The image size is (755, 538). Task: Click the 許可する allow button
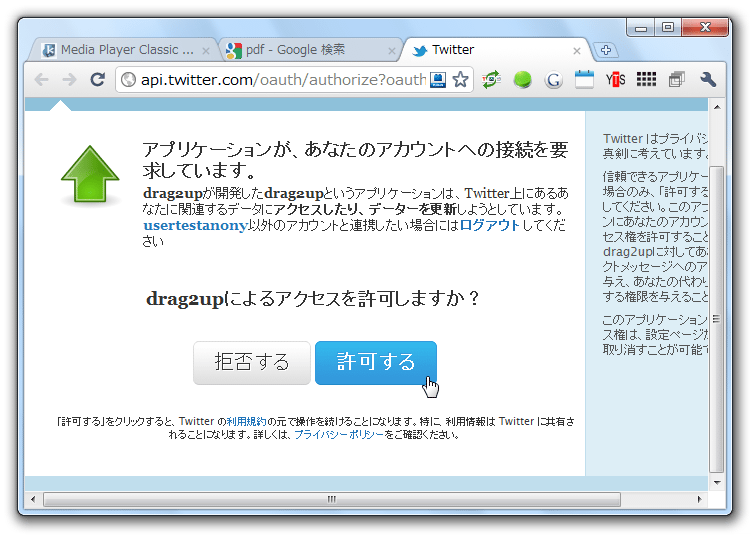click(x=376, y=363)
